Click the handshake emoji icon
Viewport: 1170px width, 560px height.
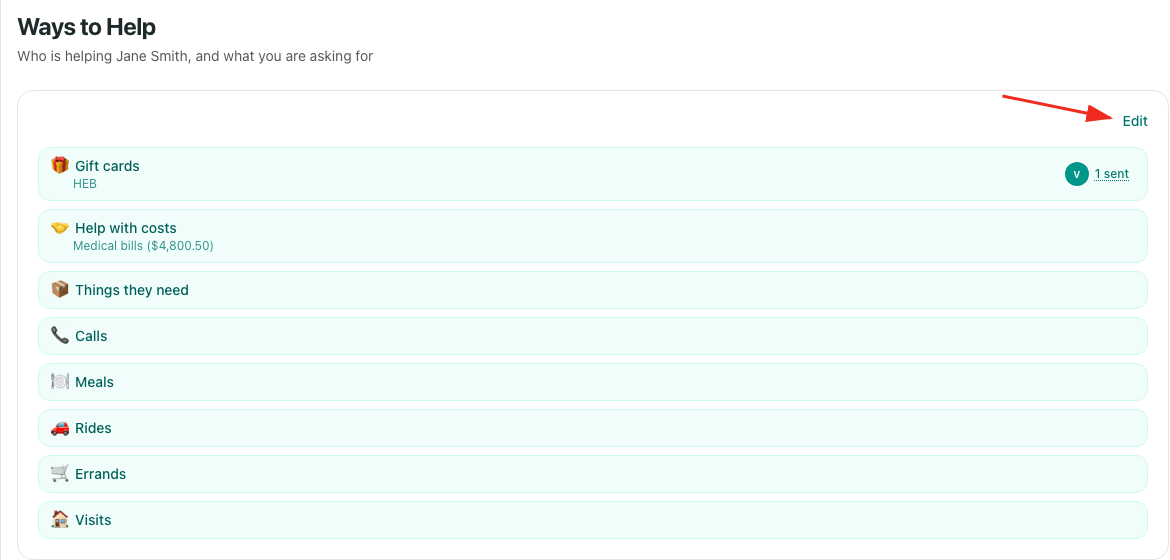60,228
